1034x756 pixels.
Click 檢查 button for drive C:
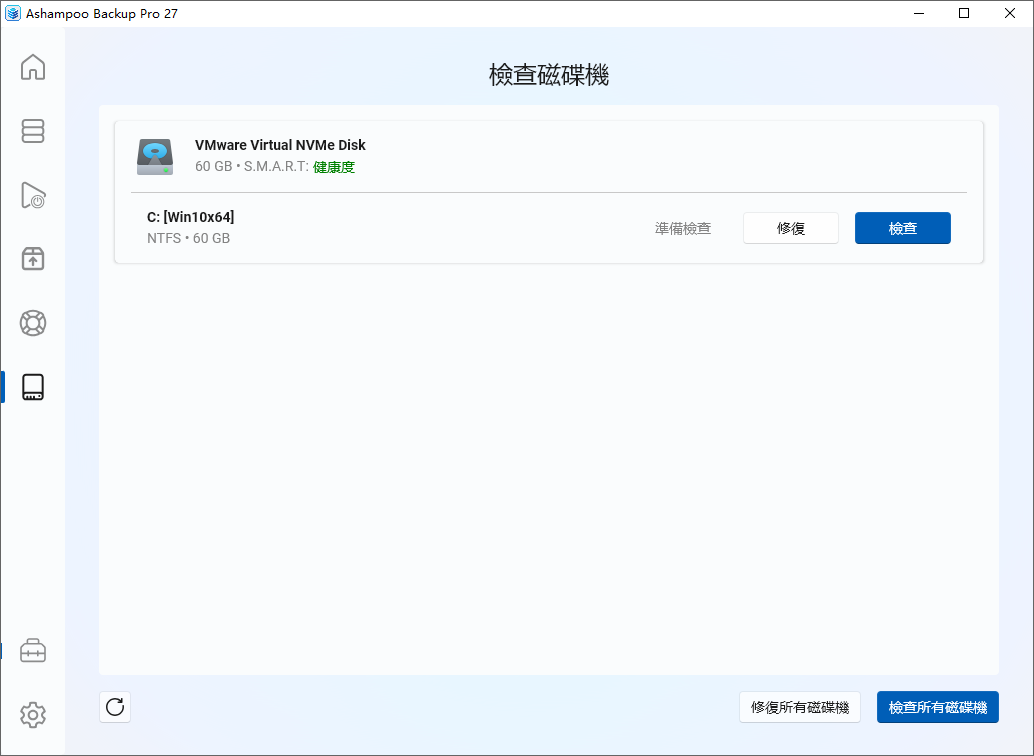coord(903,228)
